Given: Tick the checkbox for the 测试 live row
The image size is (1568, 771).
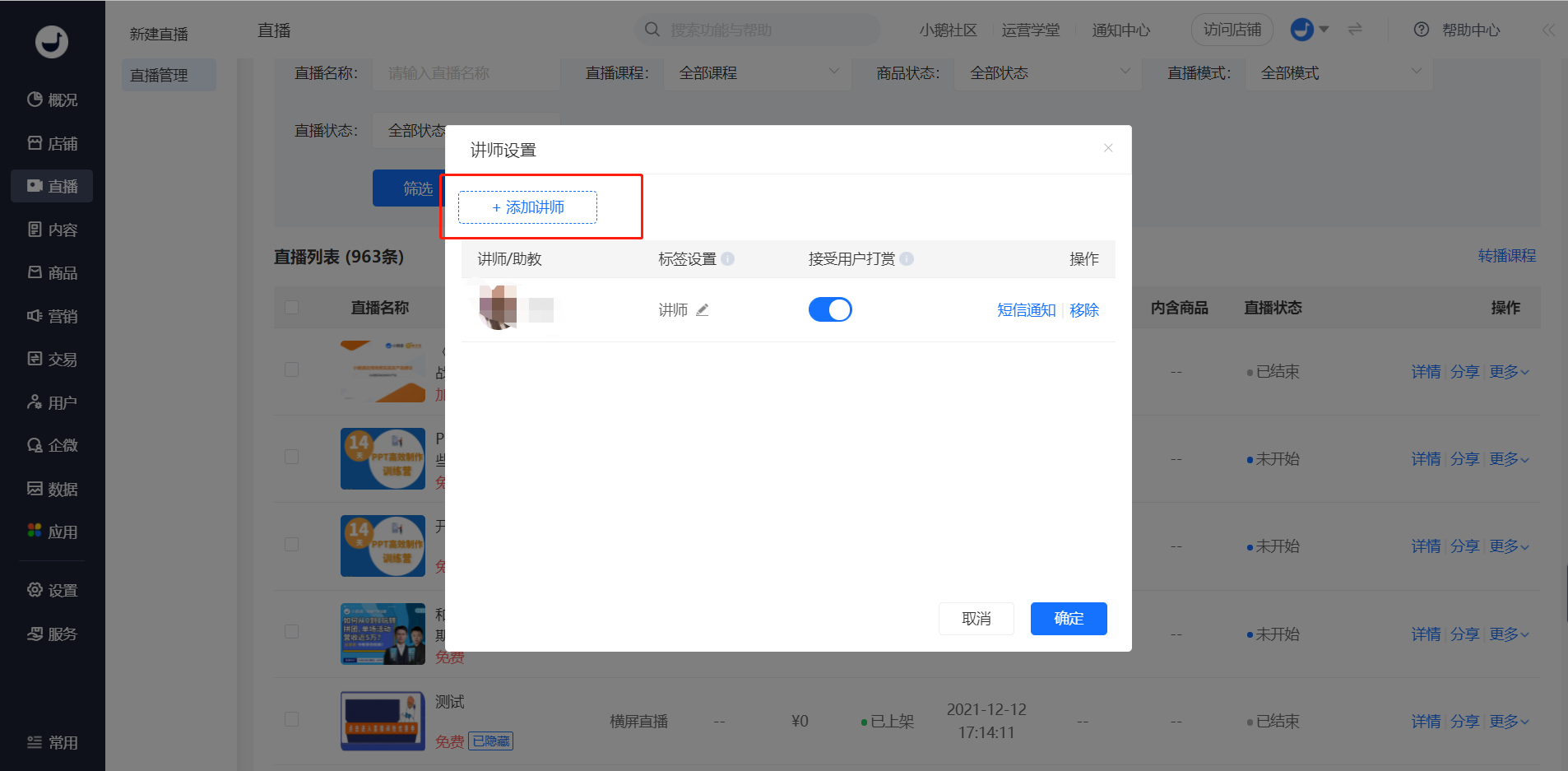Looking at the screenshot, I should (x=291, y=719).
